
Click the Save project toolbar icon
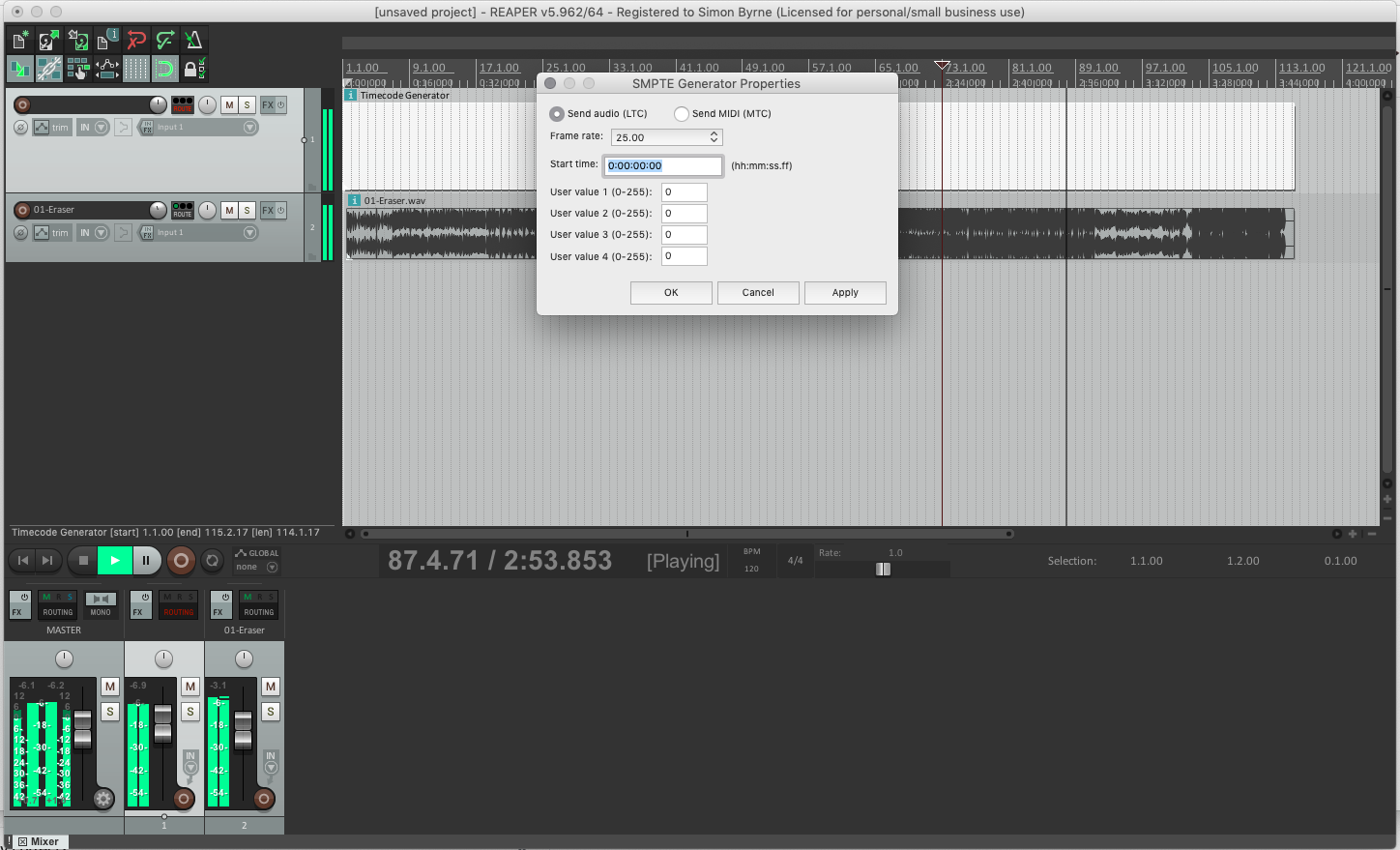click(x=77, y=40)
